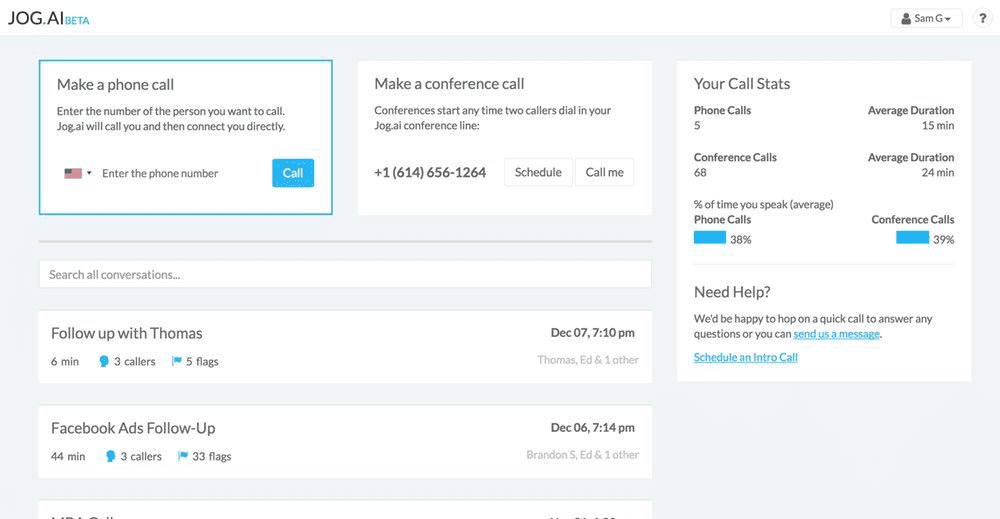Open the US flag country code dropdown
Image resolution: width=1000 pixels, height=519 pixels.
78,173
